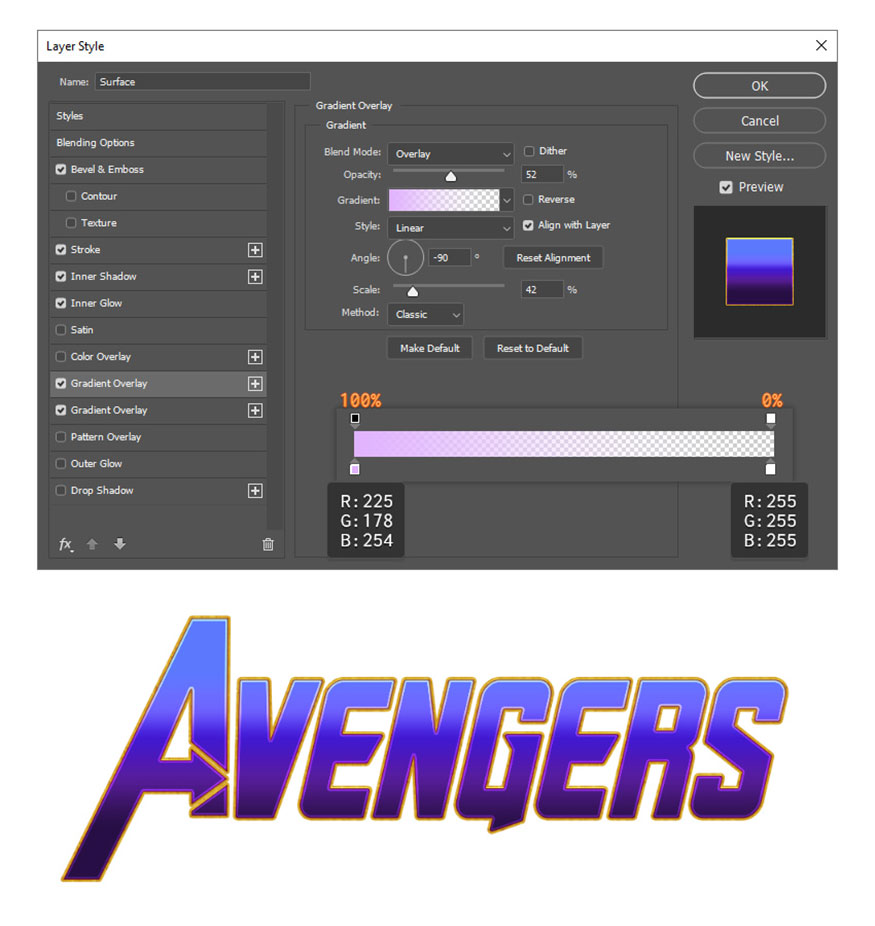Screen dimensions: 875x926
Task: Open the fx effects menu icon
Action: 66,544
